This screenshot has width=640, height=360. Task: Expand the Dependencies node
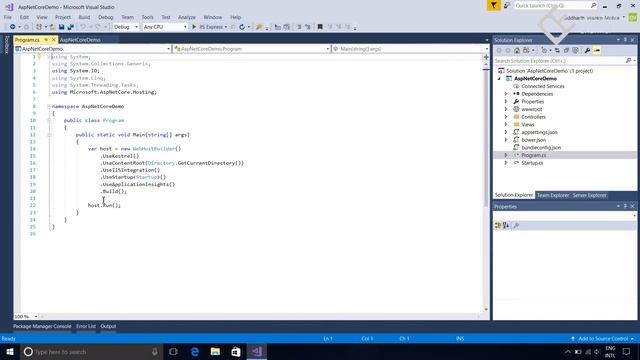tap(506, 94)
